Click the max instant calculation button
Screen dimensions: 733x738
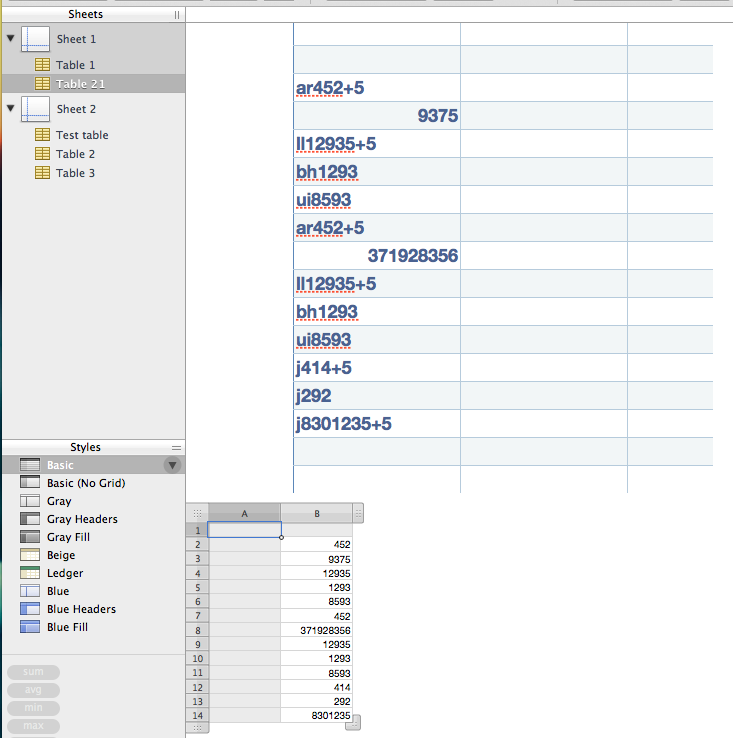(33, 726)
